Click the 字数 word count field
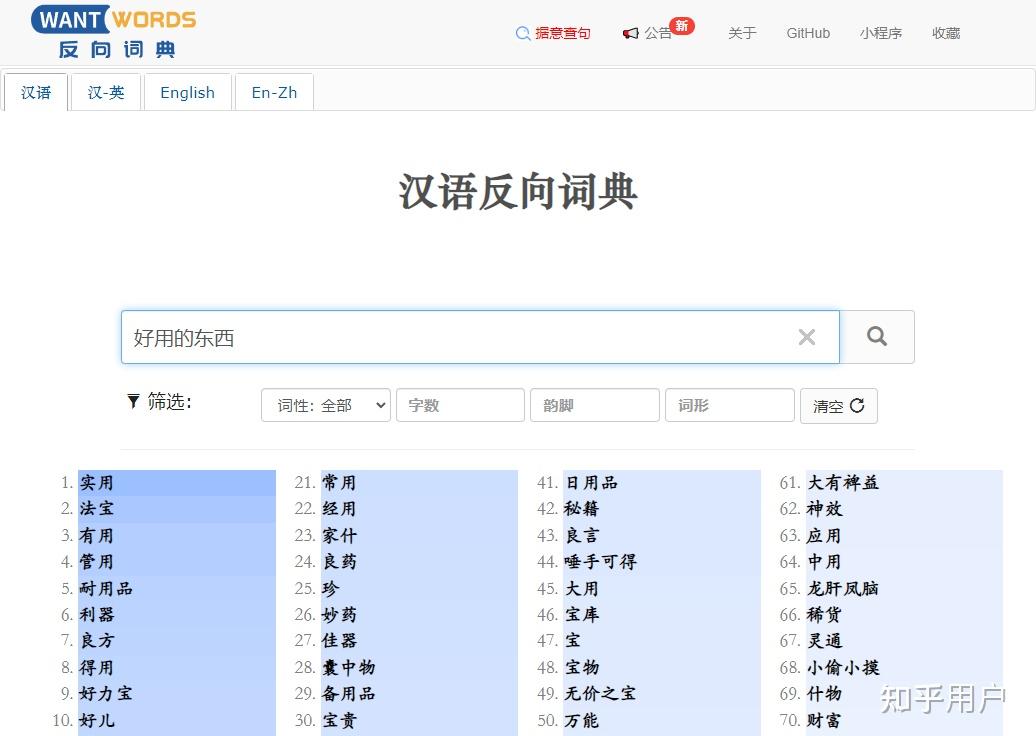 click(x=460, y=405)
